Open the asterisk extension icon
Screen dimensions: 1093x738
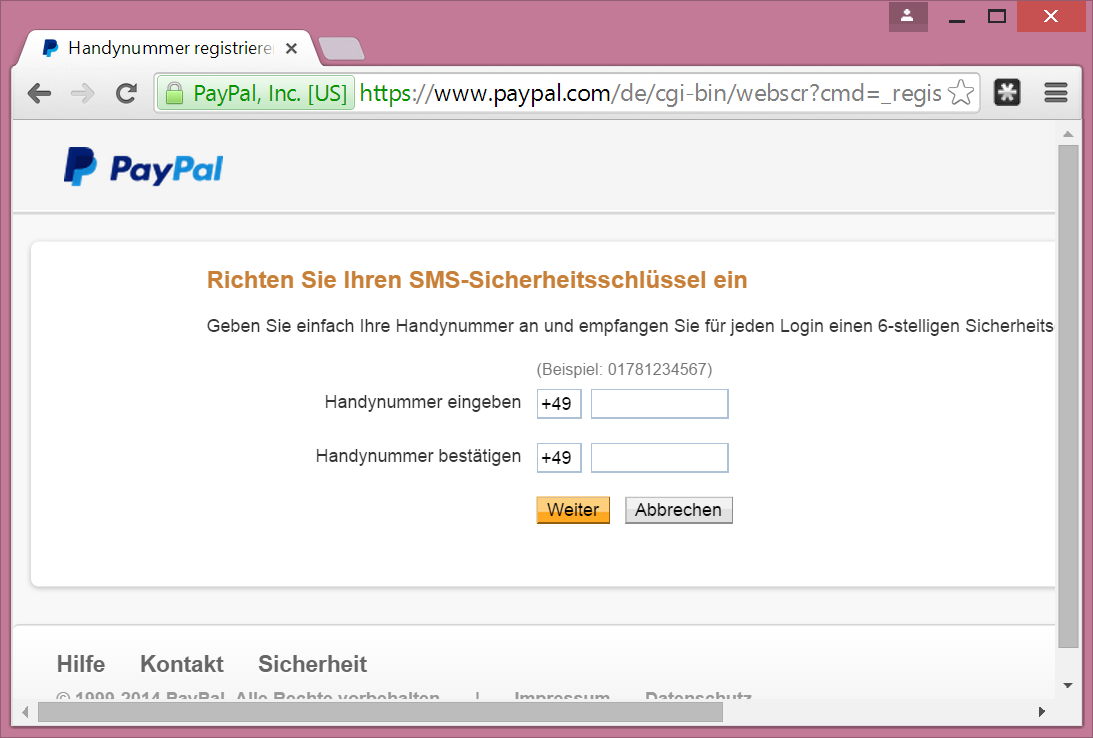pyautogui.click(x=1007, y=92)
